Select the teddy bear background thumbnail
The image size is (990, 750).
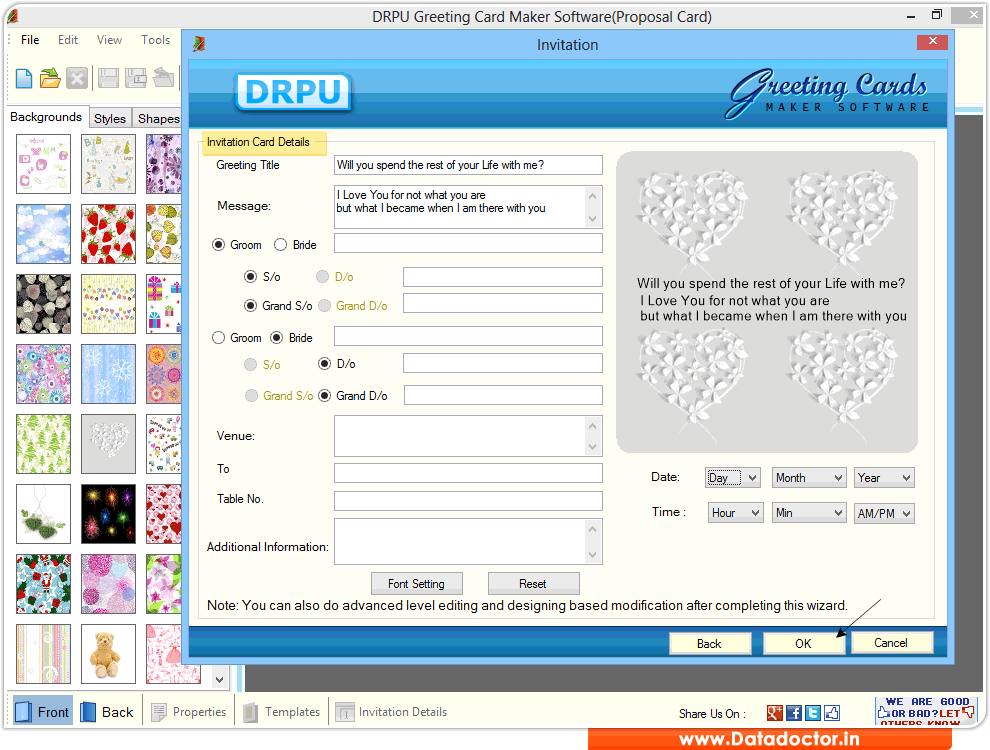point(108,654)
